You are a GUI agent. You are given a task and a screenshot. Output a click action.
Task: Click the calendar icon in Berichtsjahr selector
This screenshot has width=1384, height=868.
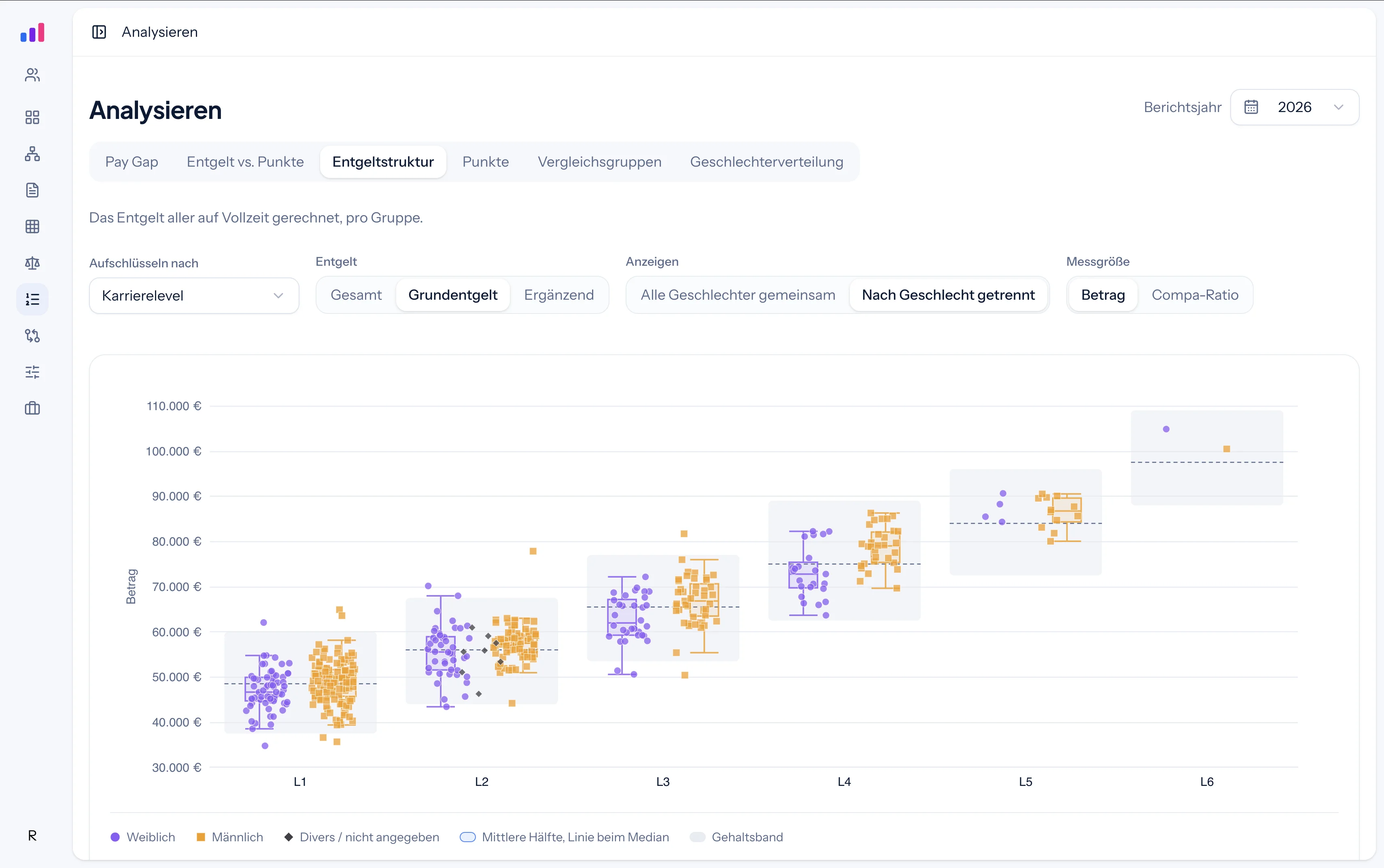pos(1251,107)
